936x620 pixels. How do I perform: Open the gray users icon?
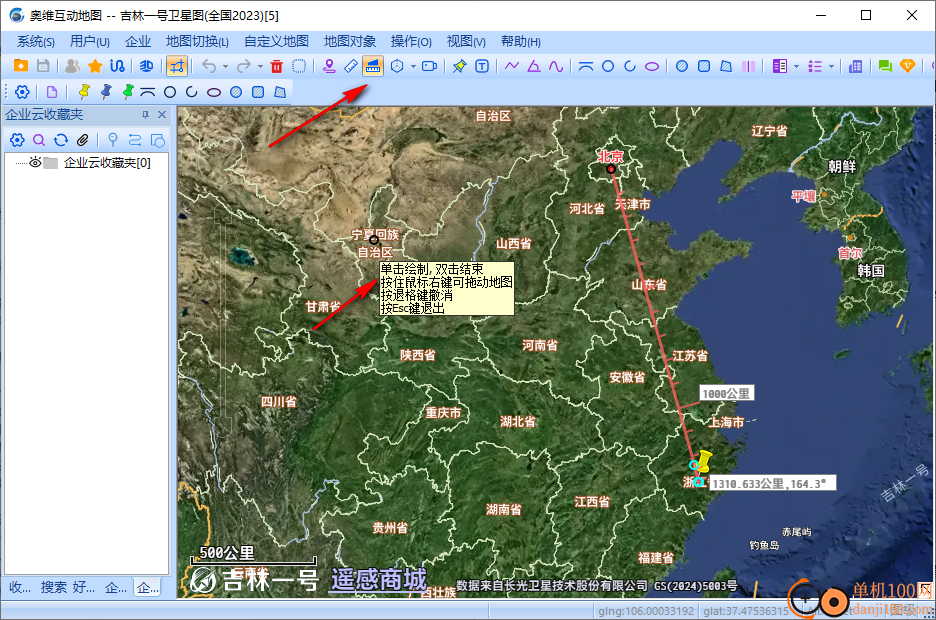tap(72, 66)
